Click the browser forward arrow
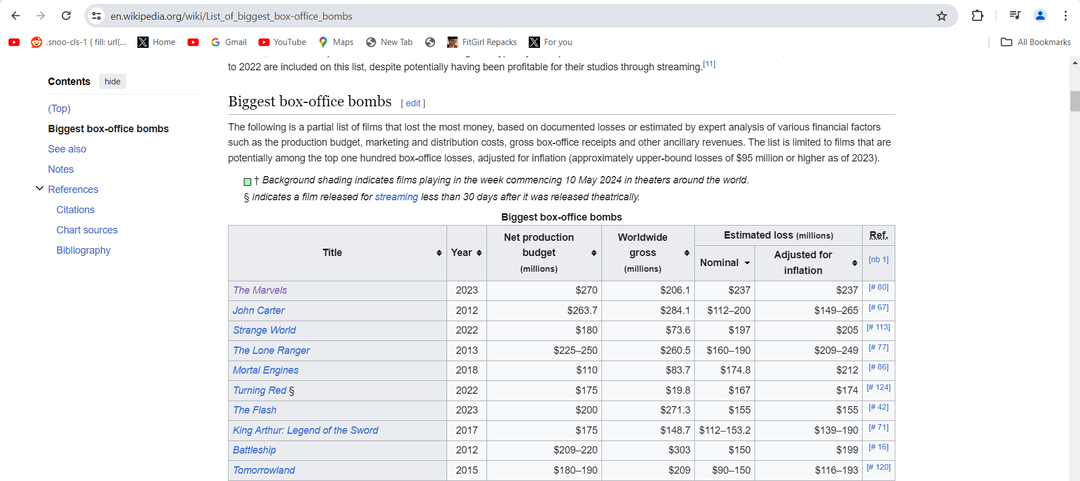1080x481 pixels. [x=41, y=15]
